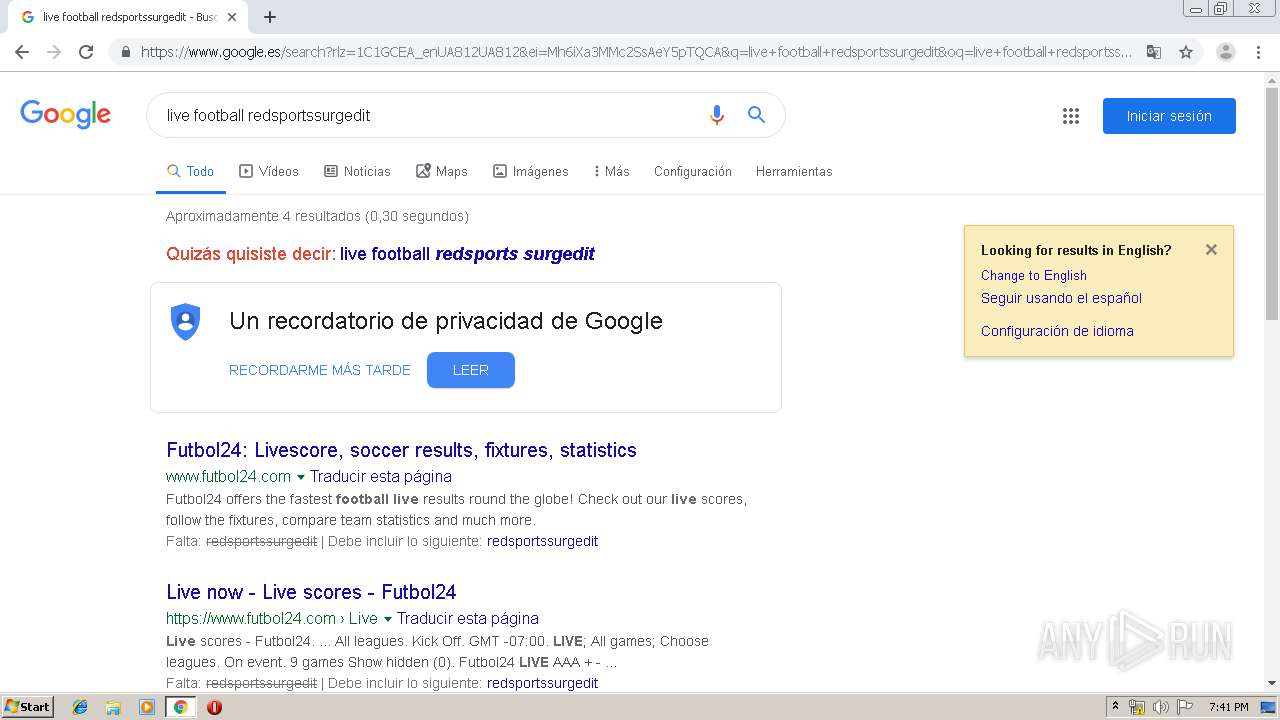Image resolution: width=1280 pixels, height=720 pixels.
Task: Open Futbol24 Livescore result title
Action: pyautogui.click(x=401, y=450)
